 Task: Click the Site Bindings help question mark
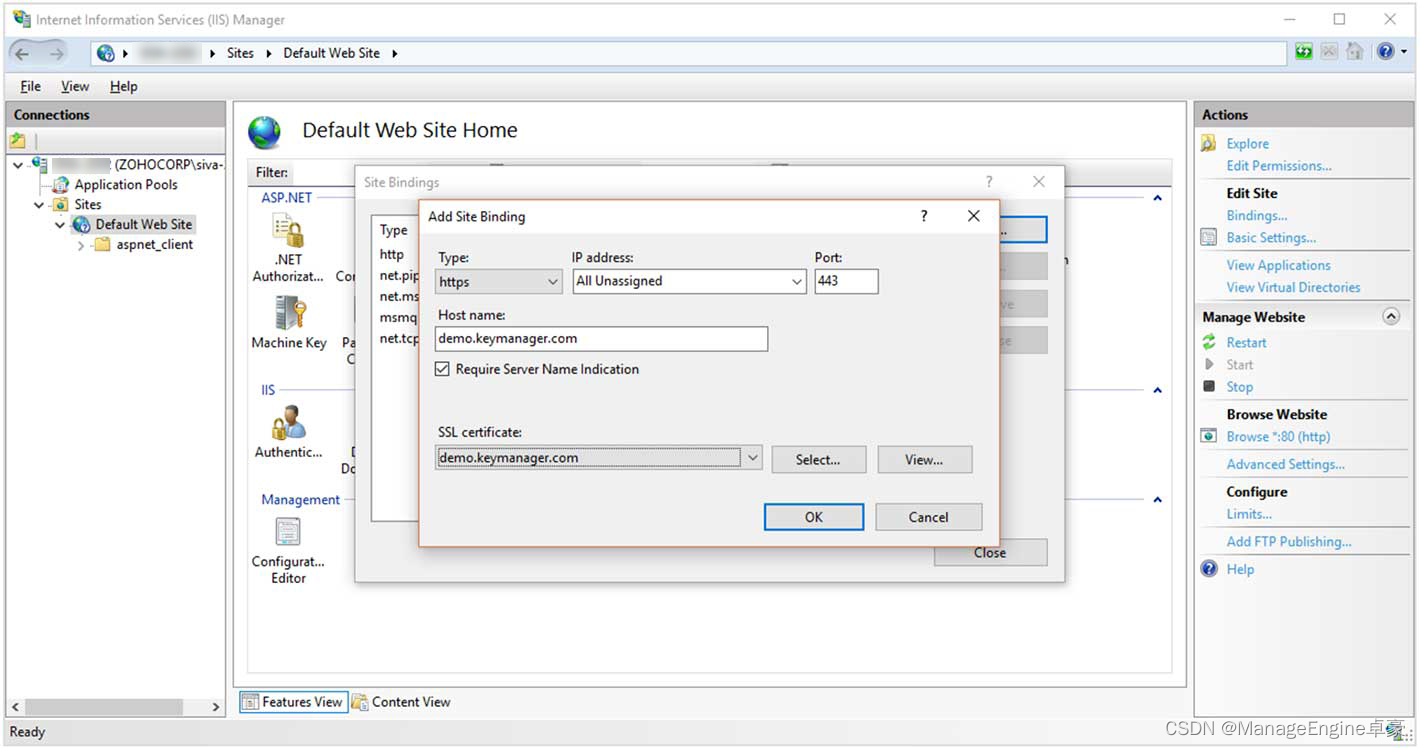[989, 182]
